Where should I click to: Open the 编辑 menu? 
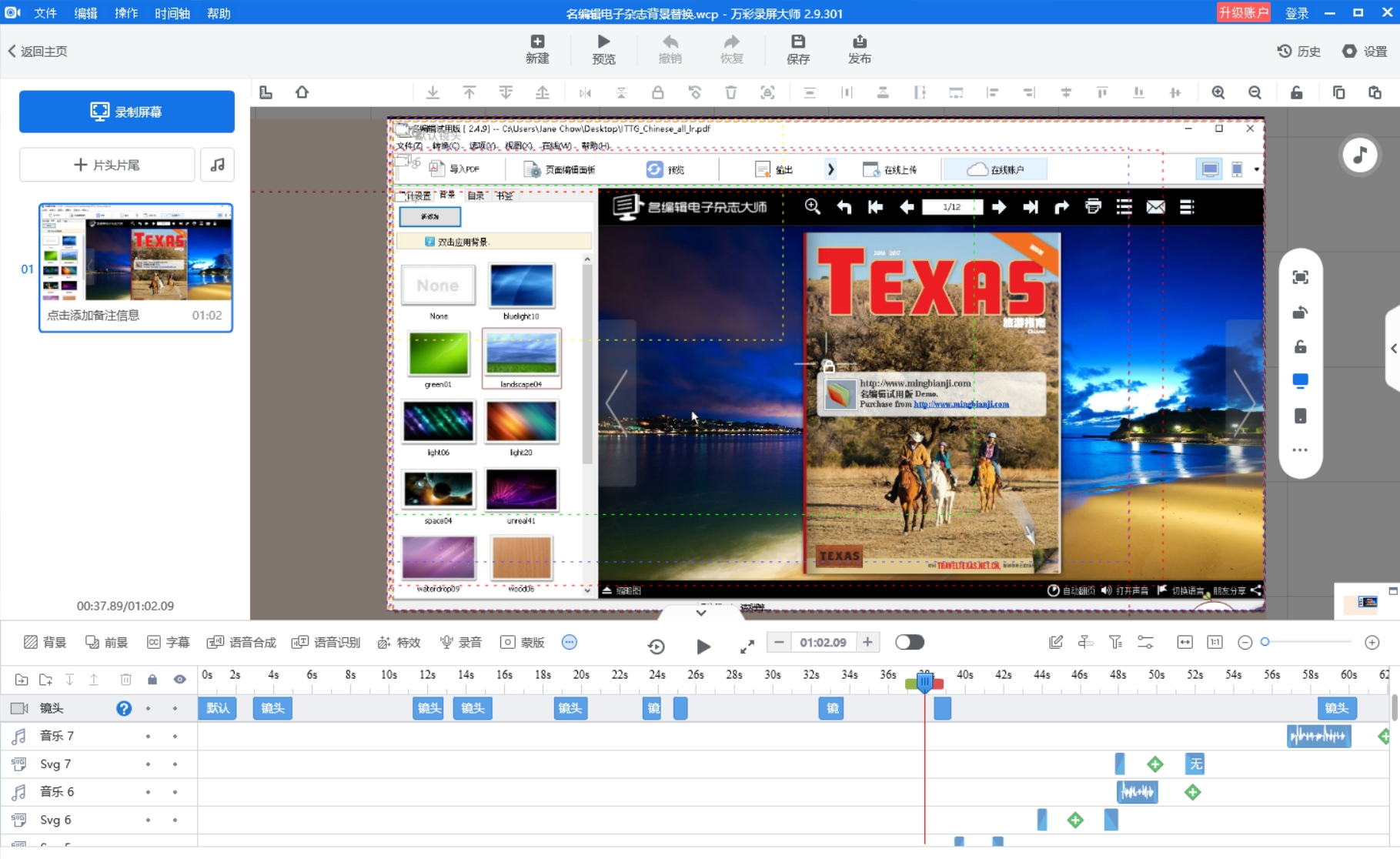85,13
